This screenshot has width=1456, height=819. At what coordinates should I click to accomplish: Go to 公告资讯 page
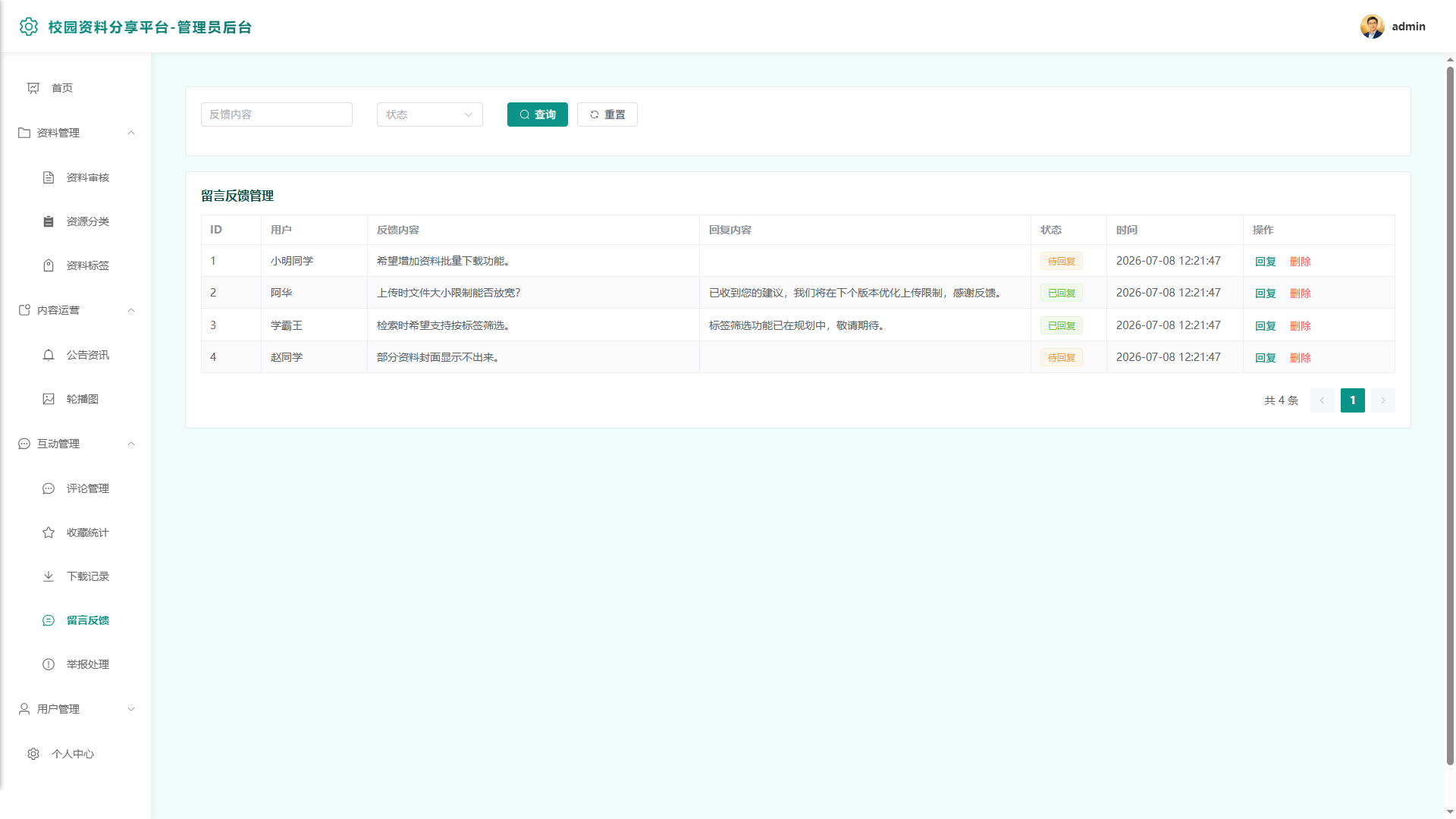pyautogui.click(x=76, y=355)
